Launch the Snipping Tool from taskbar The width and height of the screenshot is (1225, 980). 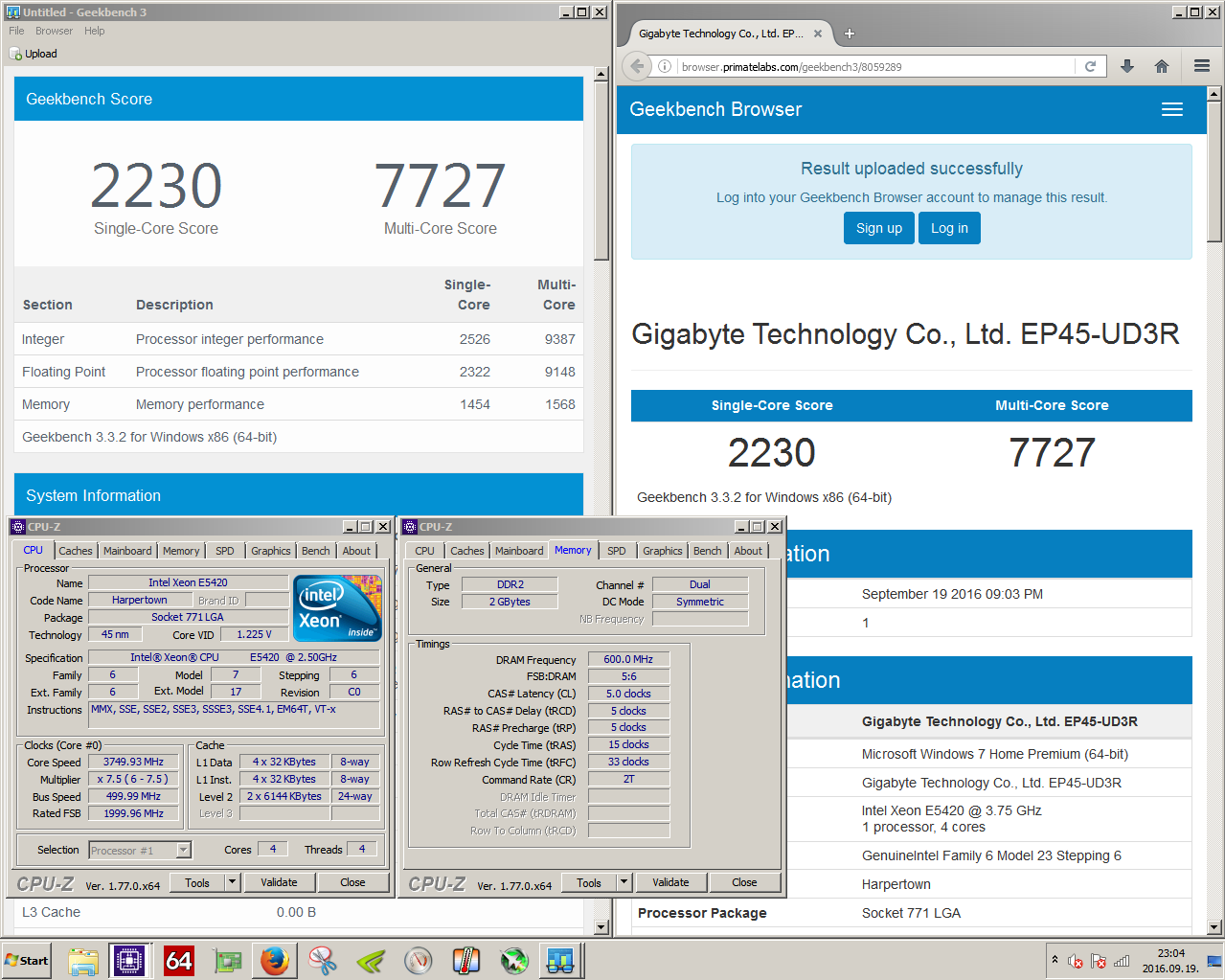click(x=323, y=960)
